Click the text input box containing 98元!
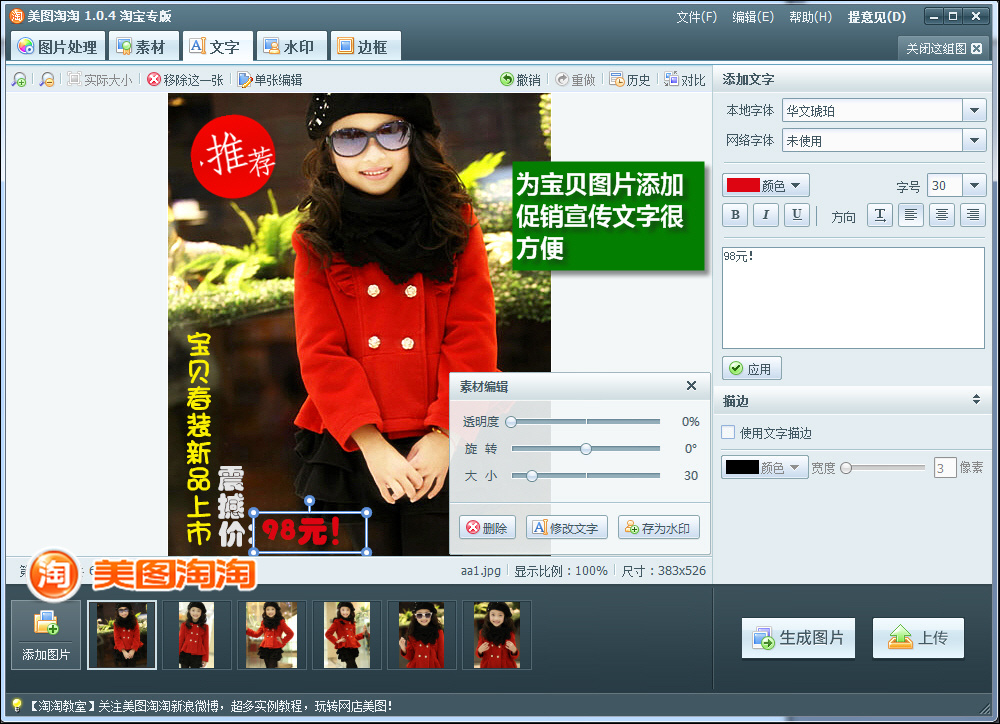This screenshot has width=1000, height=724. point(853,298)
